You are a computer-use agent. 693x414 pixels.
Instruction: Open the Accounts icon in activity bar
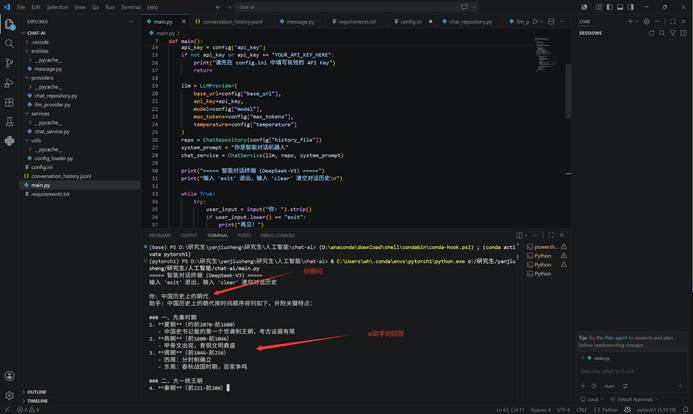(9, 376)
